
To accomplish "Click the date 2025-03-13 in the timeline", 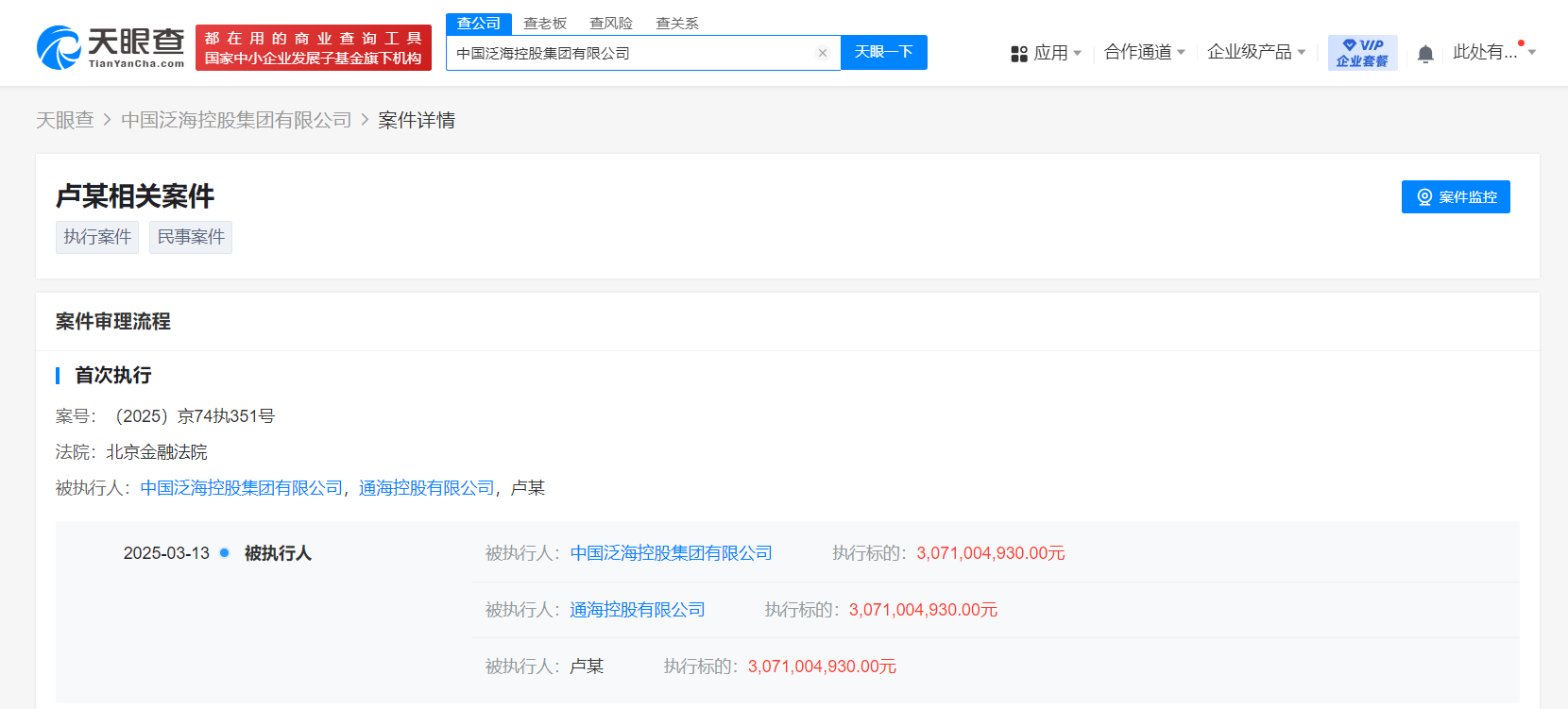I will tap(166, 553).
